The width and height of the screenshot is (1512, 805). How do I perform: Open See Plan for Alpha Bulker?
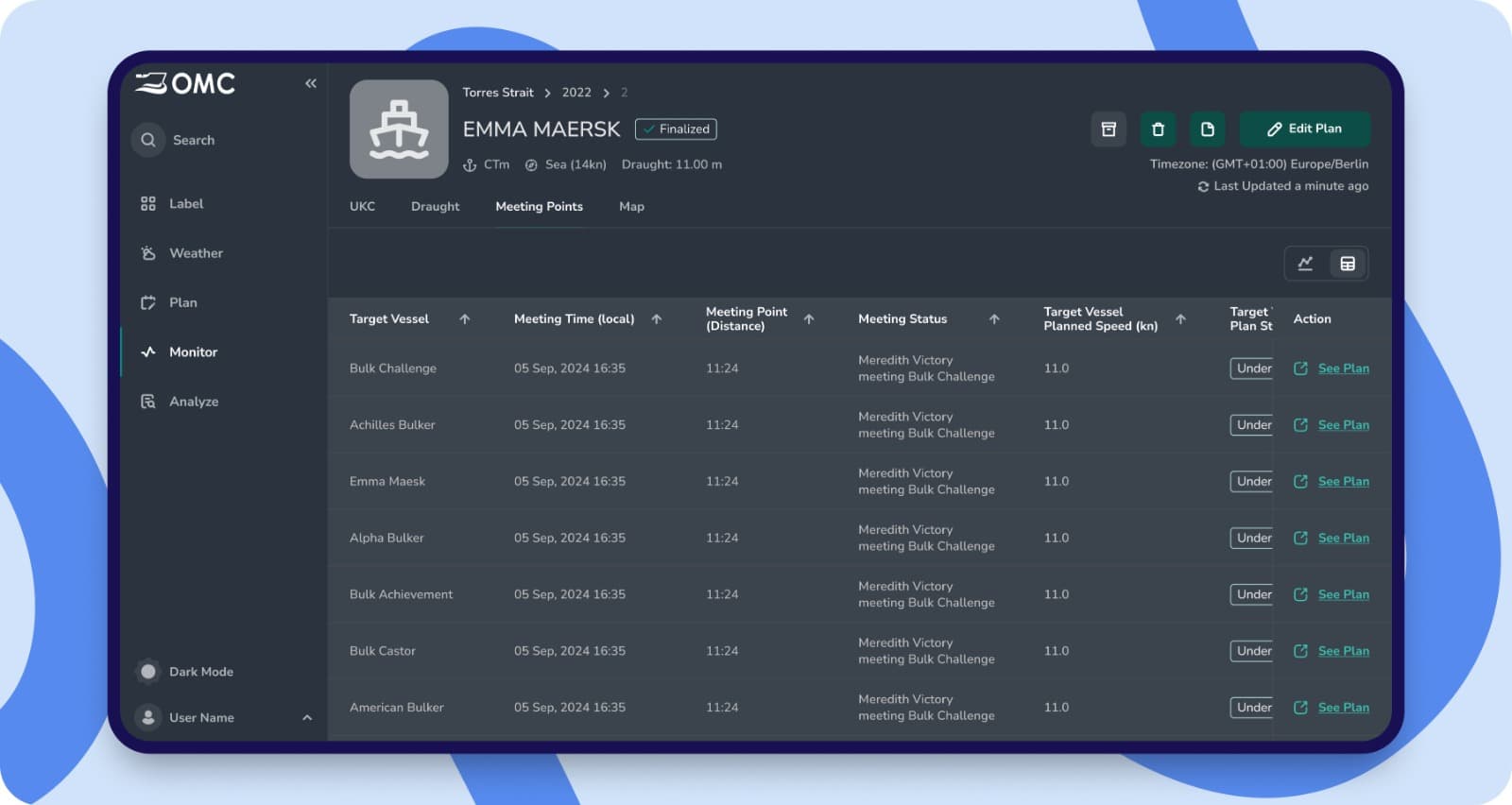tap(1344, 539)
